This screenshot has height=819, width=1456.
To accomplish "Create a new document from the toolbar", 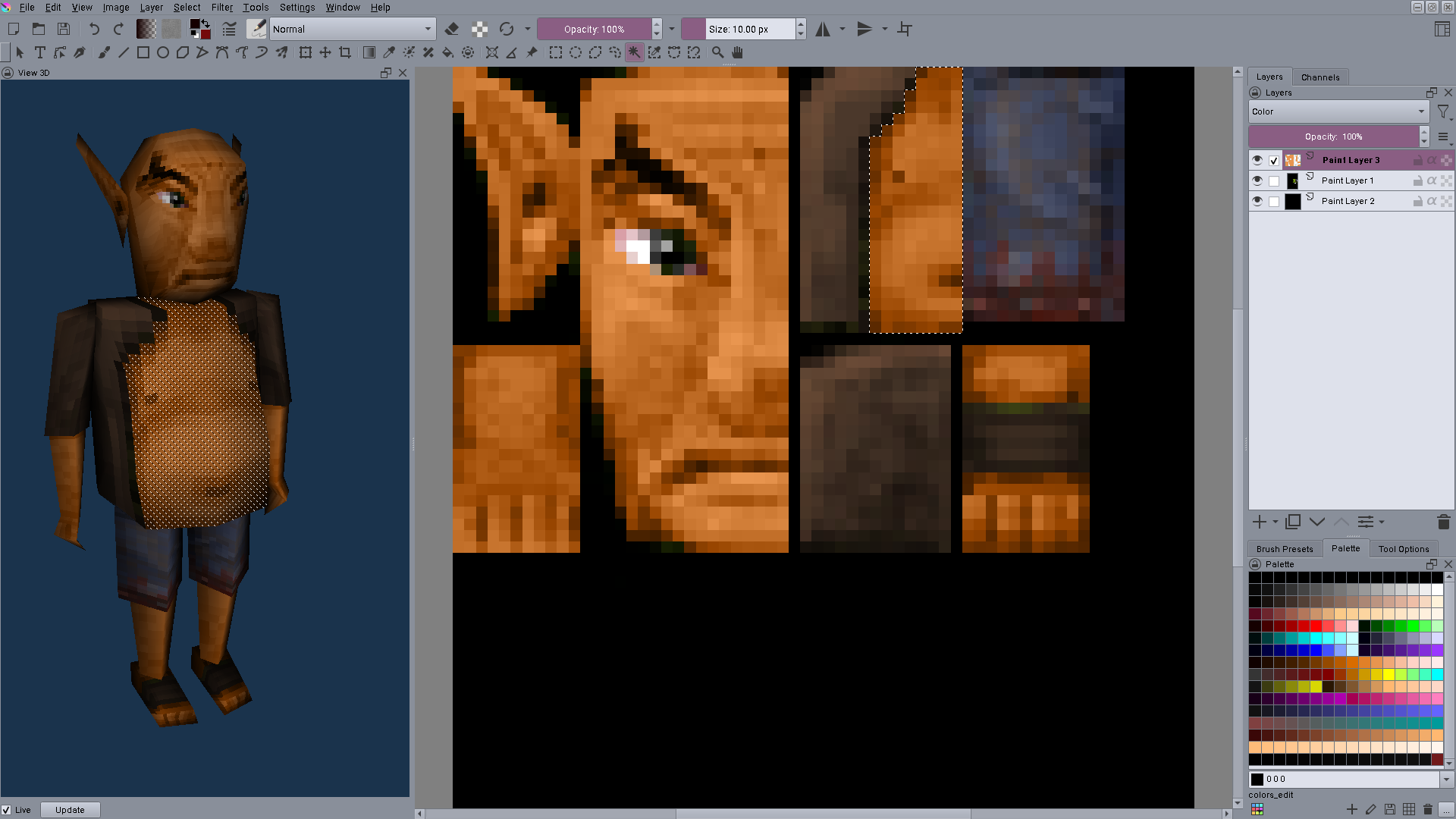I will 14,30.
